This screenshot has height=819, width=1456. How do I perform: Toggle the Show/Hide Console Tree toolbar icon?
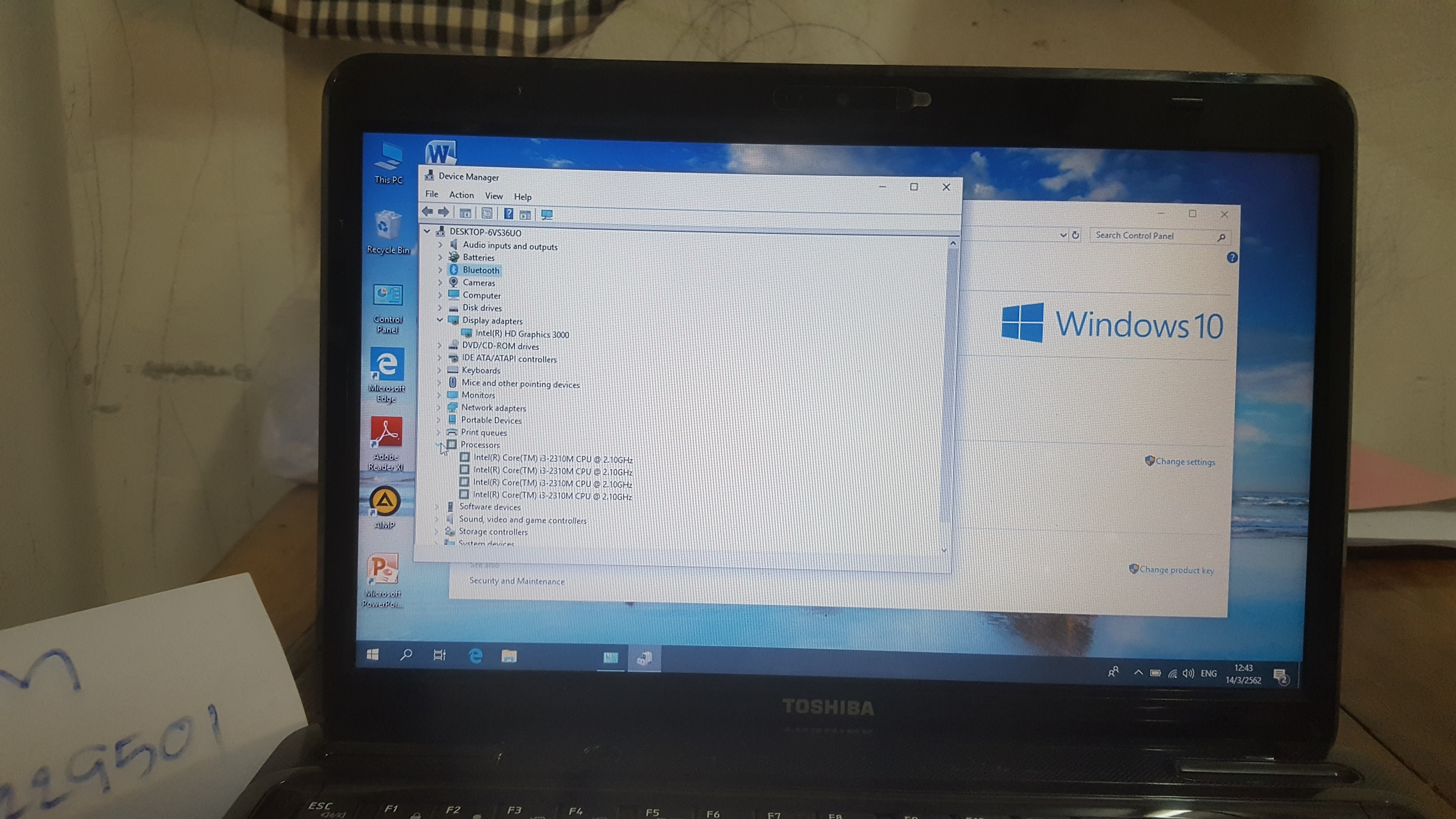click(x=465, y=213)
